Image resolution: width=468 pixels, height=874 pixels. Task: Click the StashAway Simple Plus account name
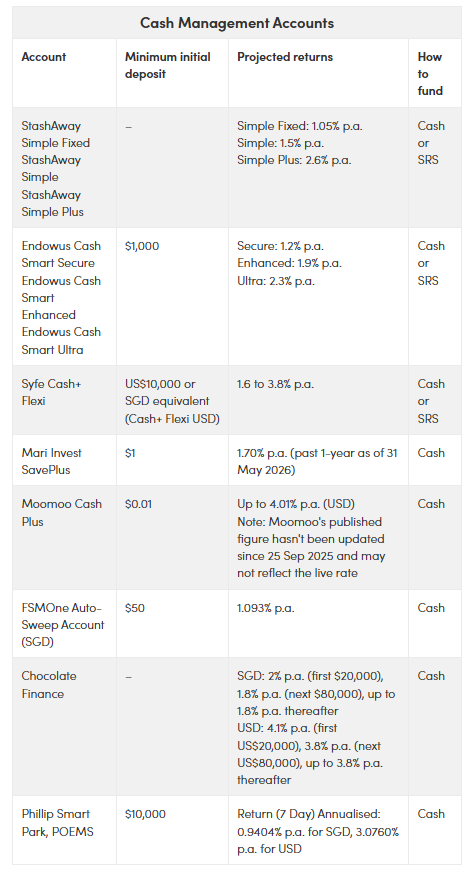[x=51, y=203]
